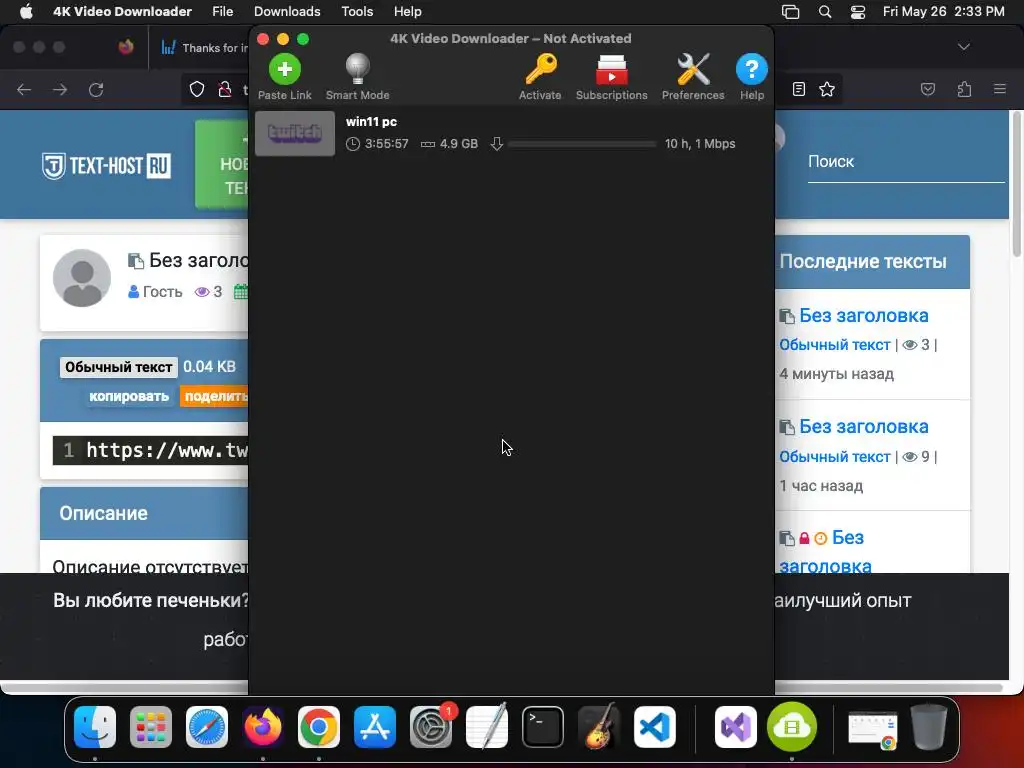
Task: Open the Pocket icon in Firefox
Action: point(928,89)
